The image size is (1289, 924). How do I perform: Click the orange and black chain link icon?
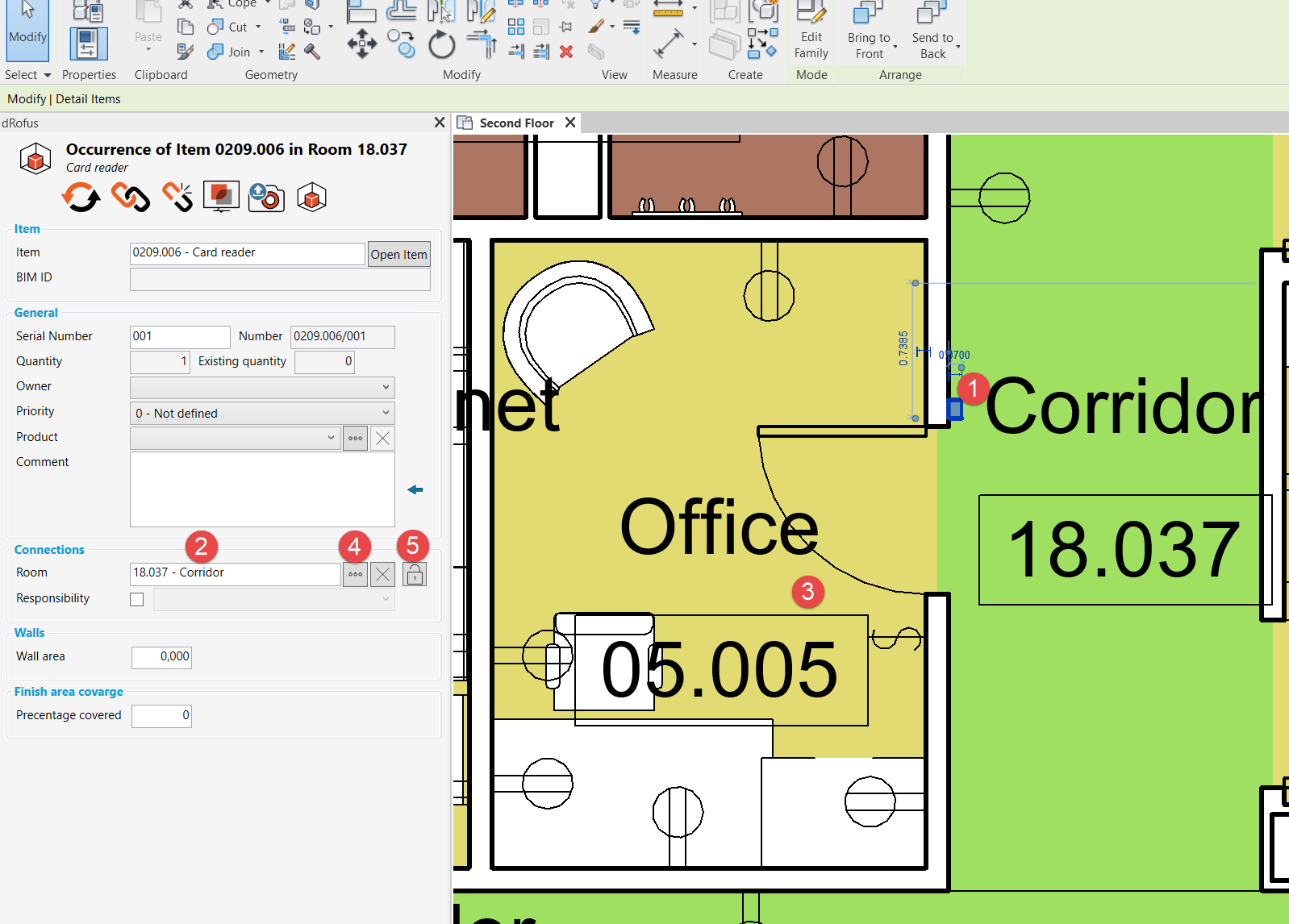(130, 197)
